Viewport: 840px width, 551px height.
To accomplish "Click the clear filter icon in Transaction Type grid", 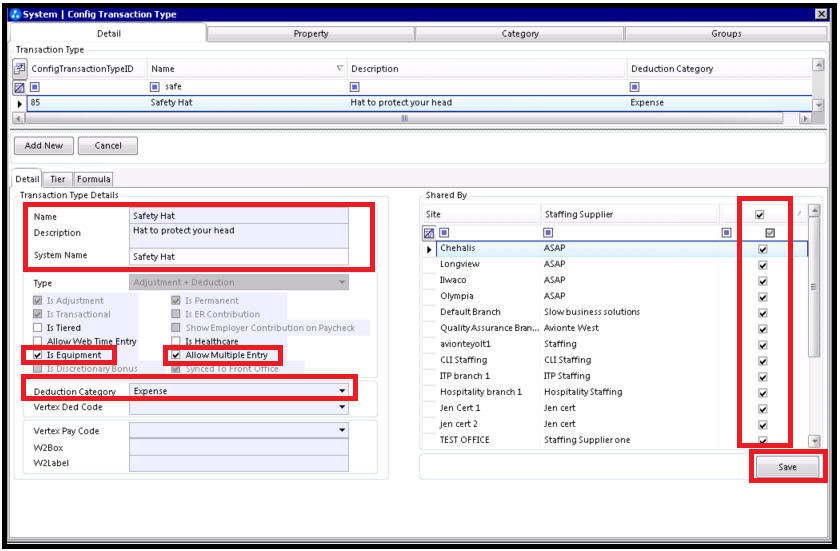I will click(19, 87).
